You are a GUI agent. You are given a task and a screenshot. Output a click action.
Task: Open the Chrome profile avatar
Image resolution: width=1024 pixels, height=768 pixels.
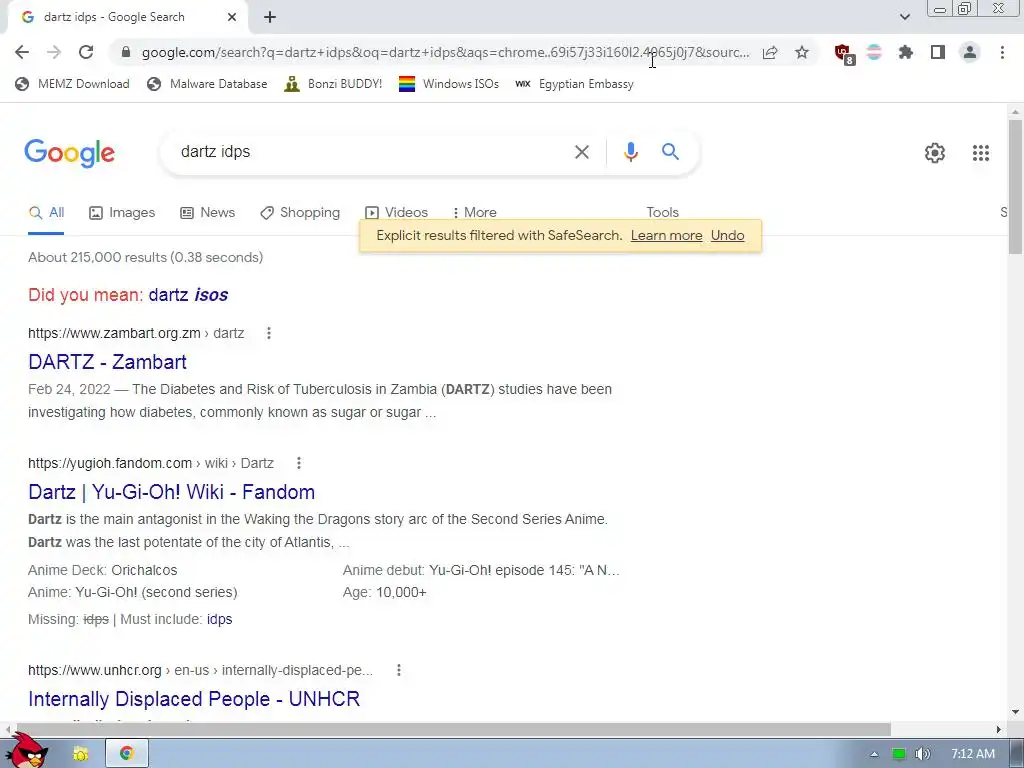coord(970,52)
